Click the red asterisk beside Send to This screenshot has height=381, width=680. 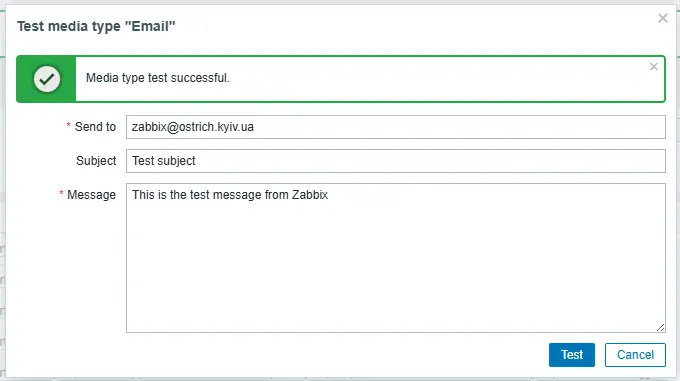pyautogui.click(x=69, y=125)
